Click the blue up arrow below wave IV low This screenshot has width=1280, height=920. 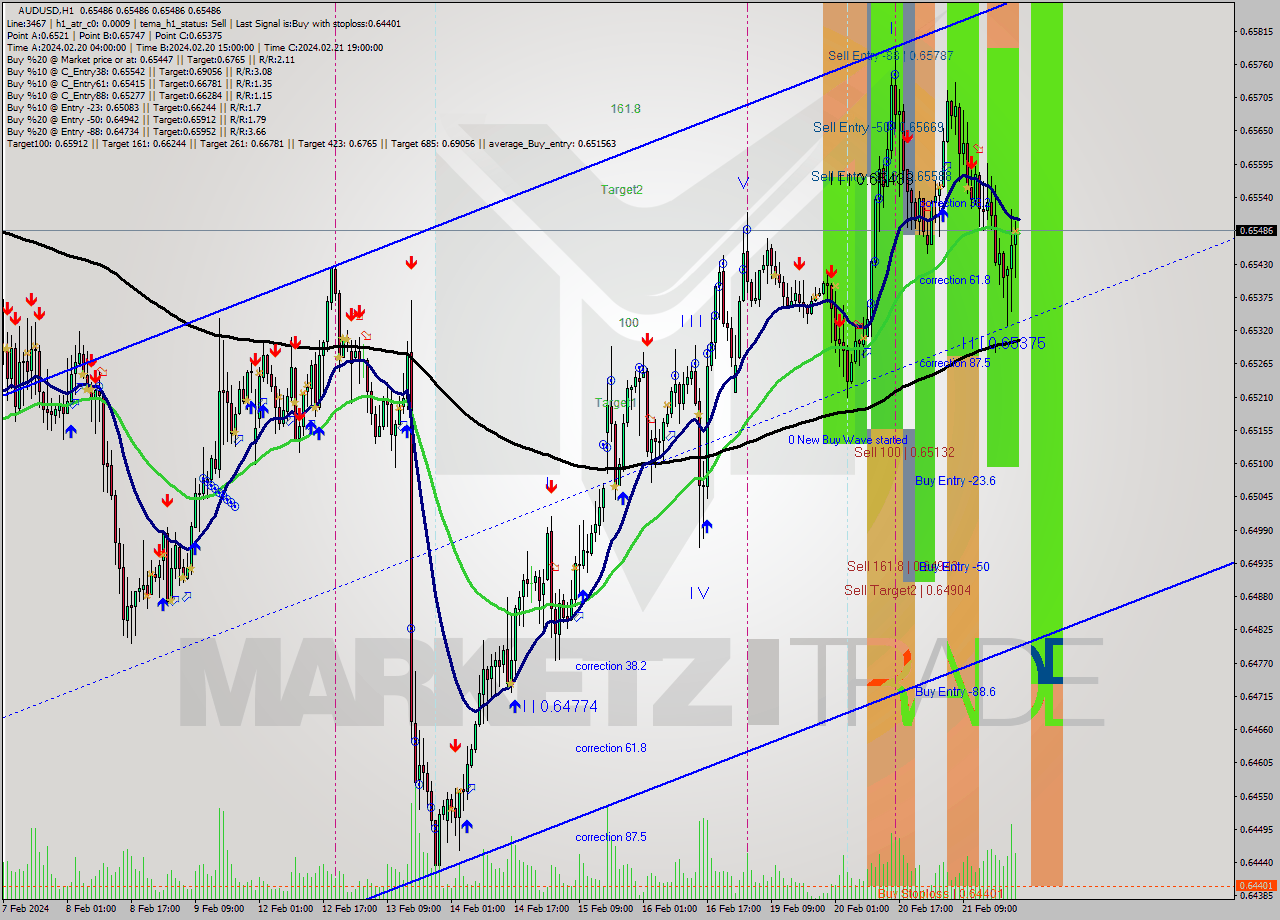click(706, 526)
